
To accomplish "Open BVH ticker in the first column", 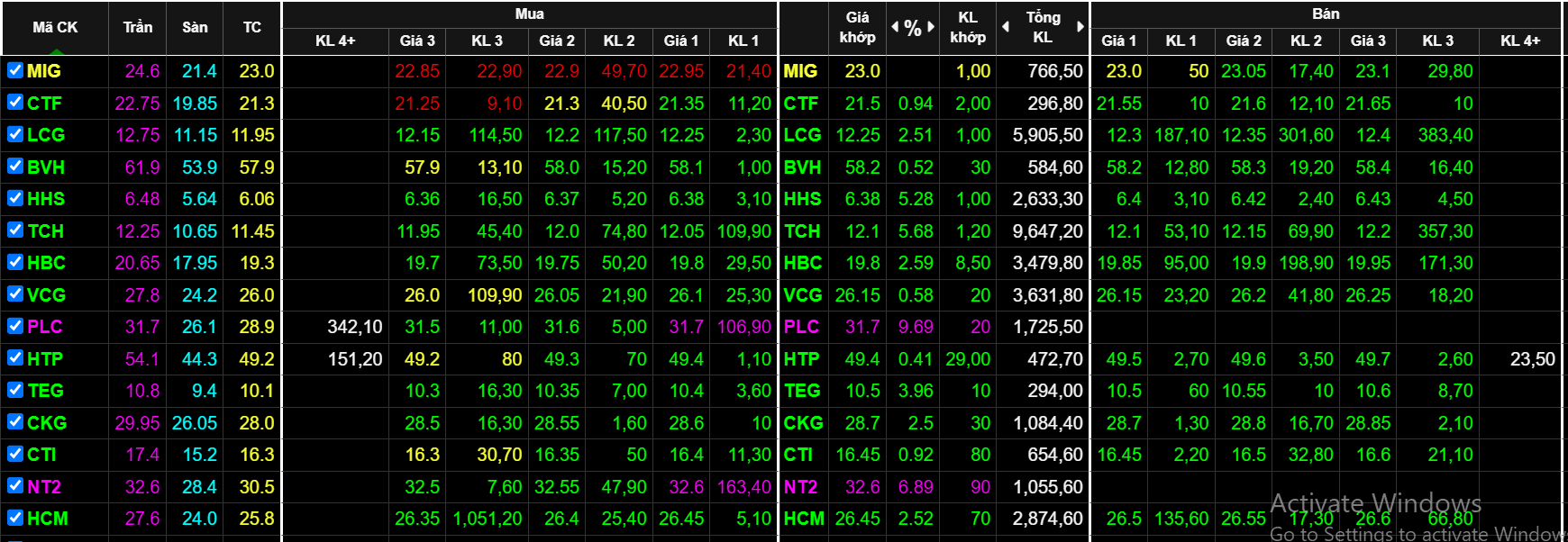I will [46, 167].
